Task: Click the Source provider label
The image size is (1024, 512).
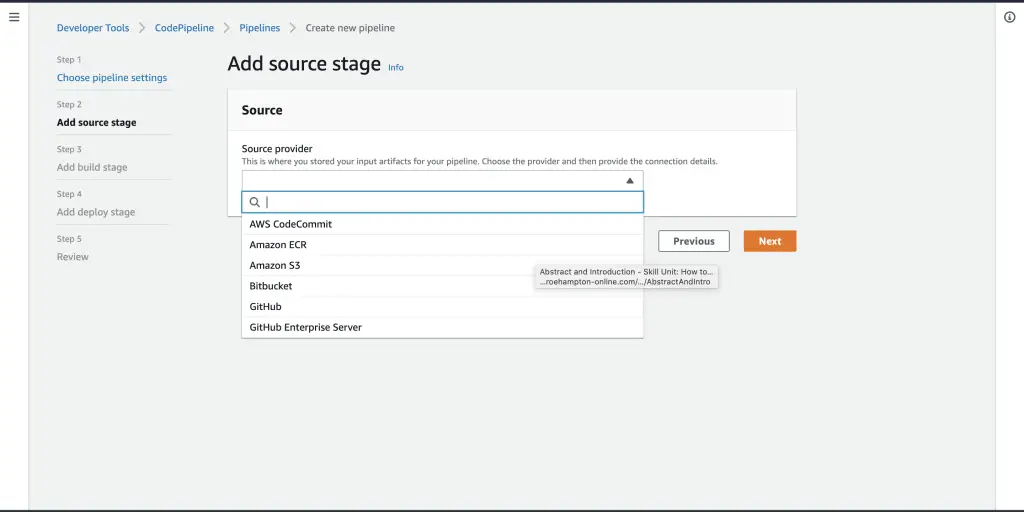Action: 277,149
